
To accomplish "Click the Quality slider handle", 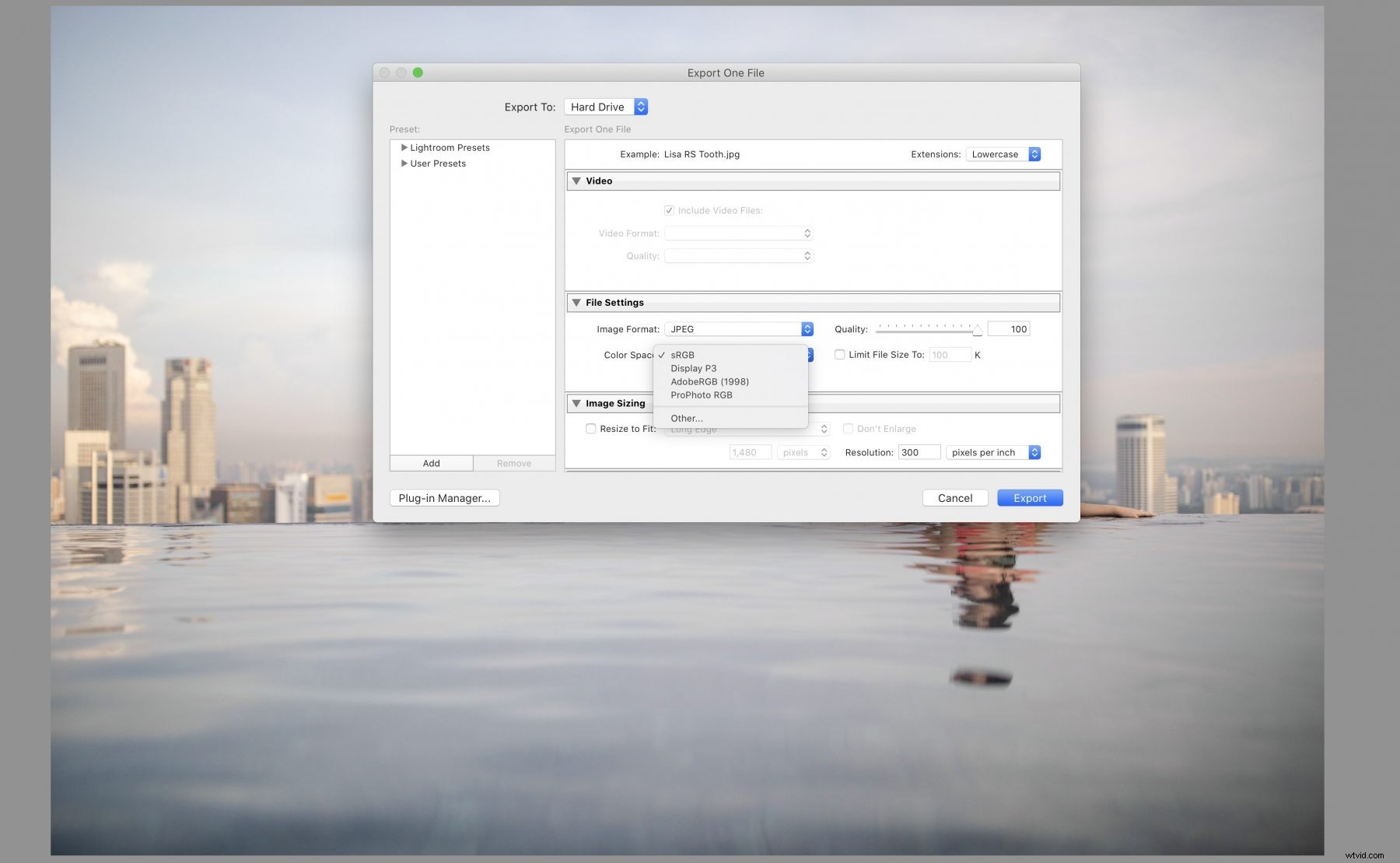I will pos(977,331).
